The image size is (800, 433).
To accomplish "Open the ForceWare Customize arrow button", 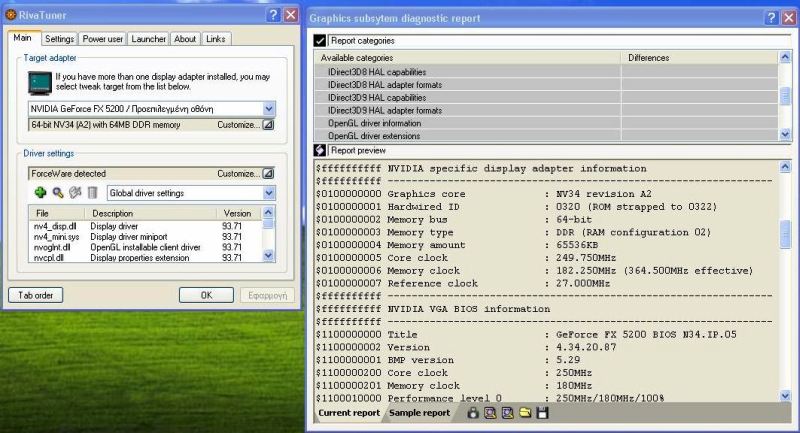I will [x=268, y=173].
